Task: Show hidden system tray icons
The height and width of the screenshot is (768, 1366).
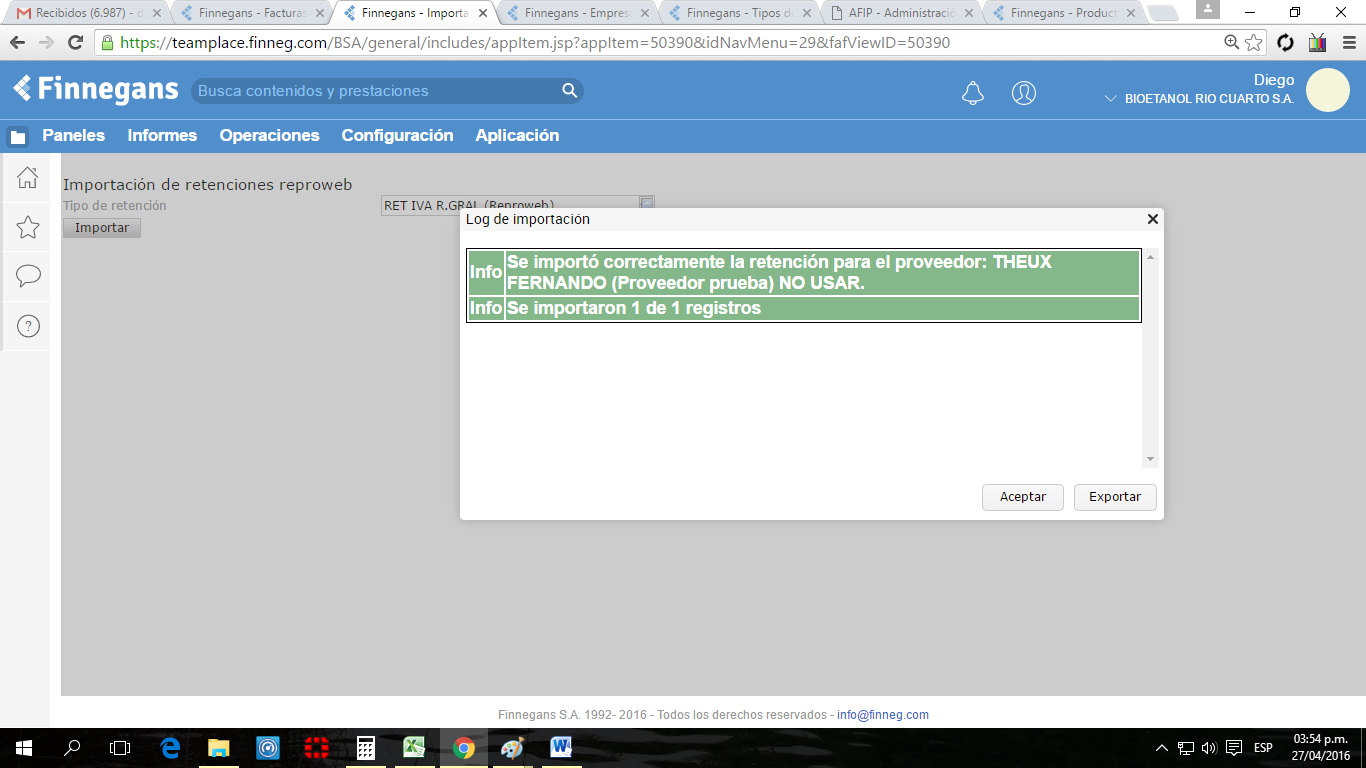Action: click(x=1162, y=748)
